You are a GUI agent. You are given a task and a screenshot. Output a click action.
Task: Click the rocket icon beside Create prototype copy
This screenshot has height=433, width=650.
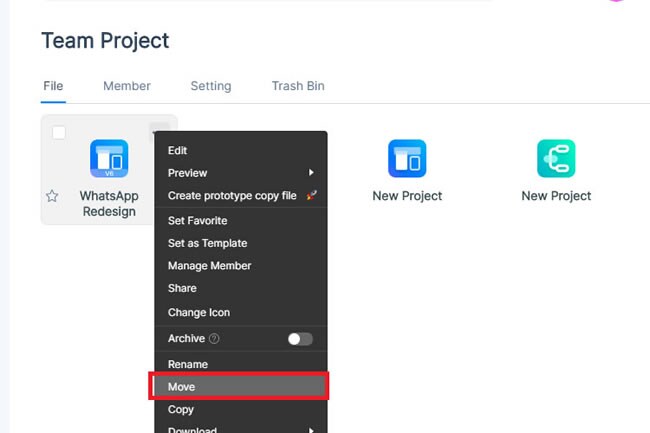tap(311, 196)
